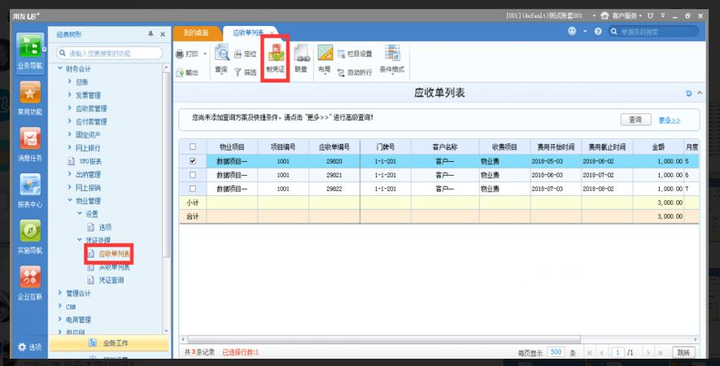Open the dropdown arrow beside smiley icon
This screenshot has width=720, height=366.
pyautogui.click(x=585, y=31)
